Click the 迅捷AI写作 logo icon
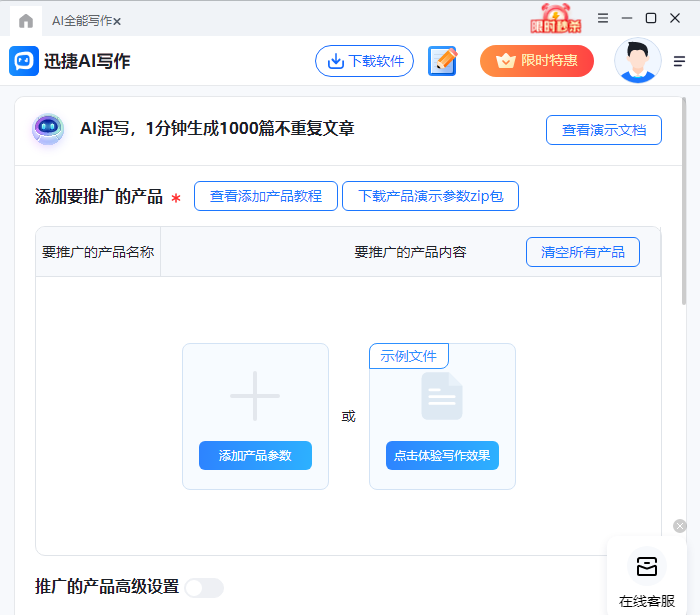 24,61
